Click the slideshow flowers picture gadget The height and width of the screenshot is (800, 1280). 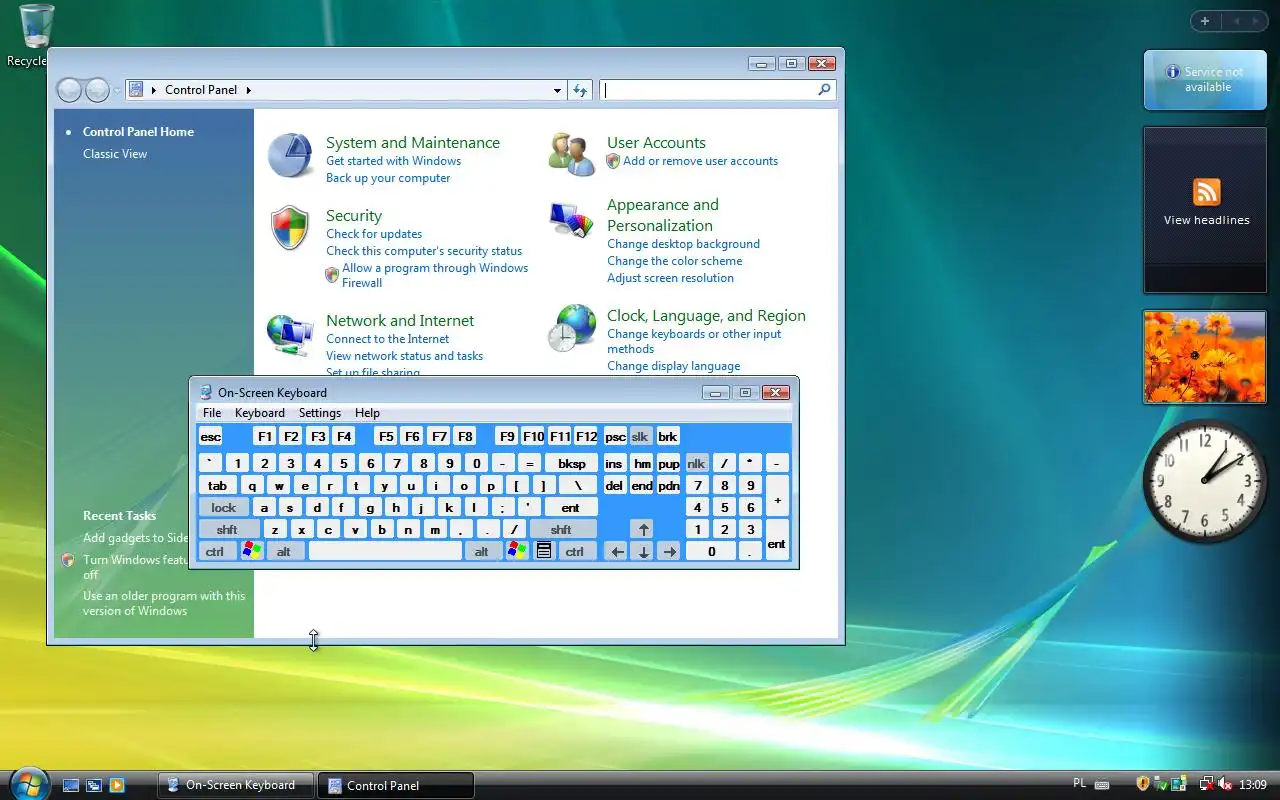tap(1205, 357)
